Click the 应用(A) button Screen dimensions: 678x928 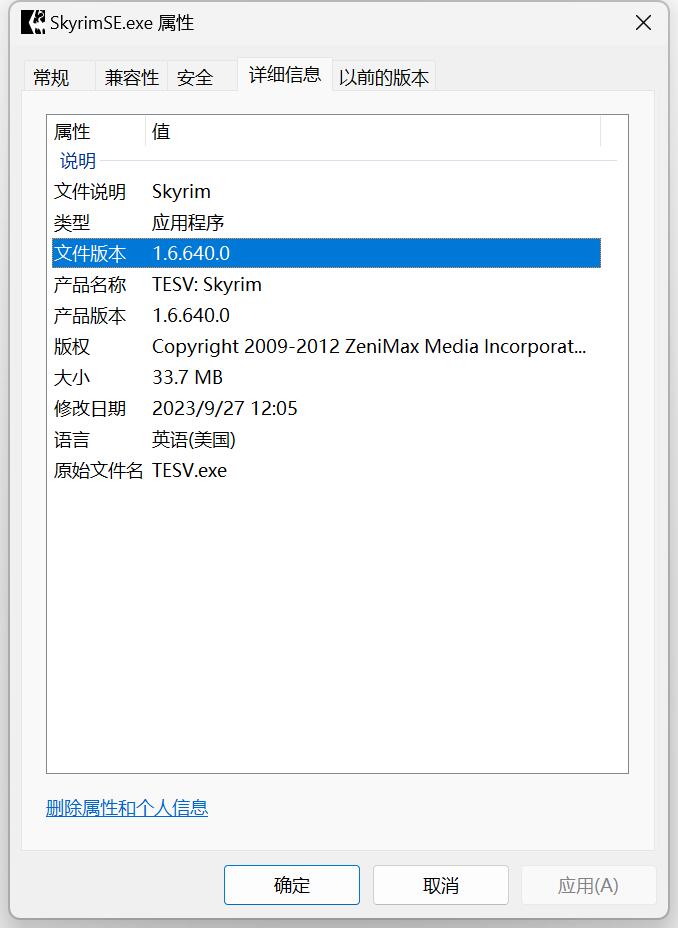click(589, 885)
